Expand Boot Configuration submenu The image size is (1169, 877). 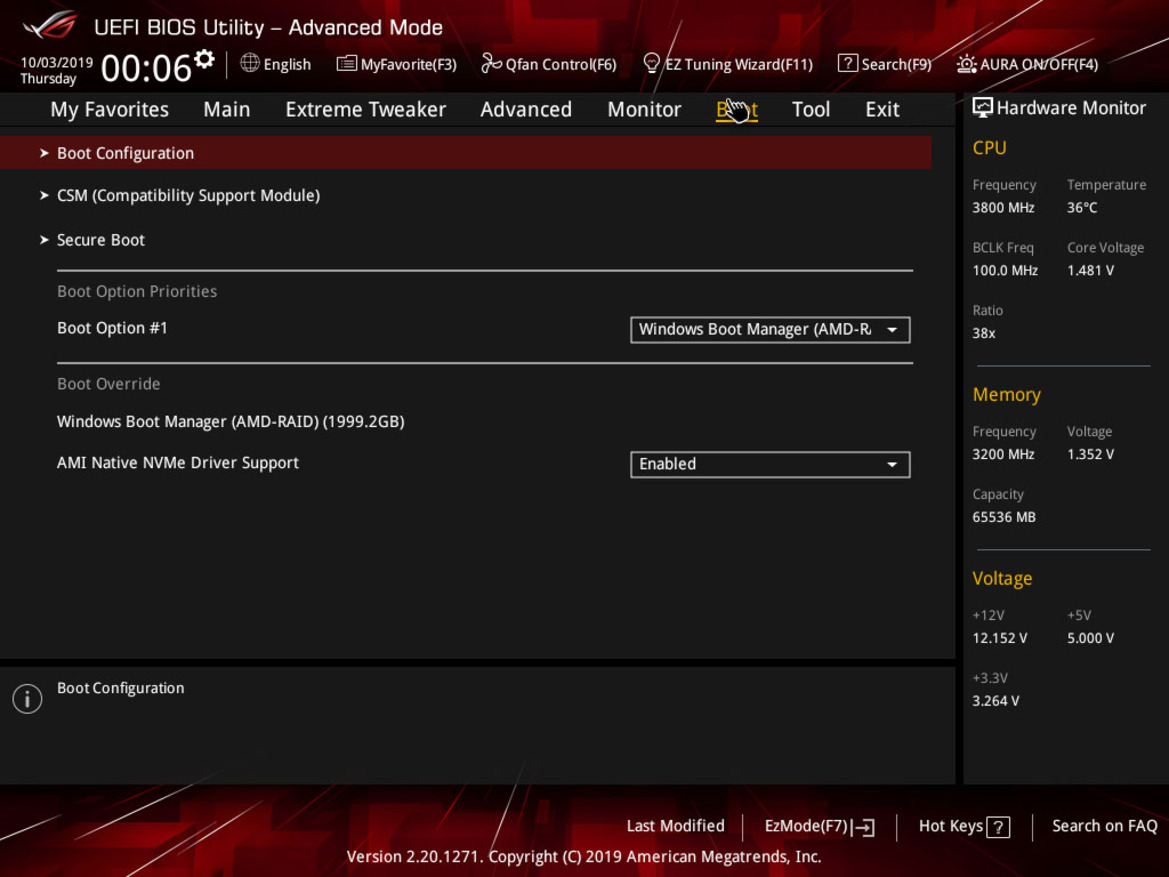[465, 153]
